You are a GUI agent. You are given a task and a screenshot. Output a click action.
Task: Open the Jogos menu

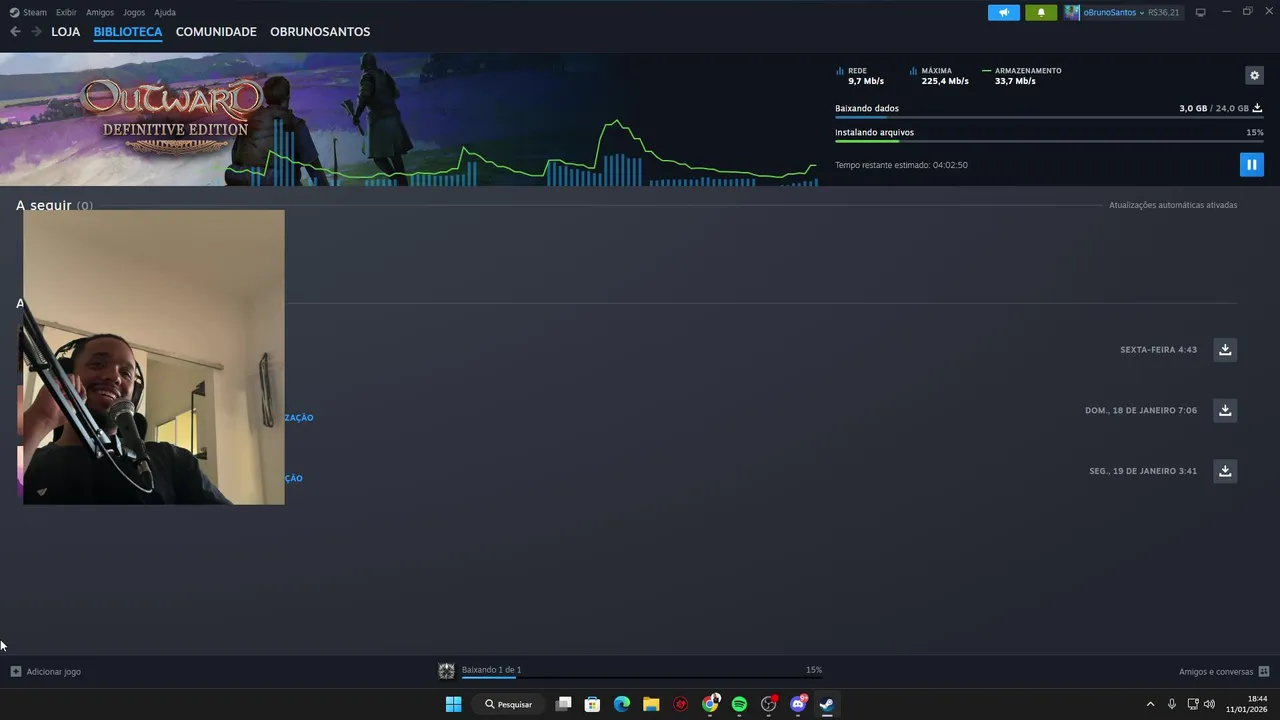134,12
